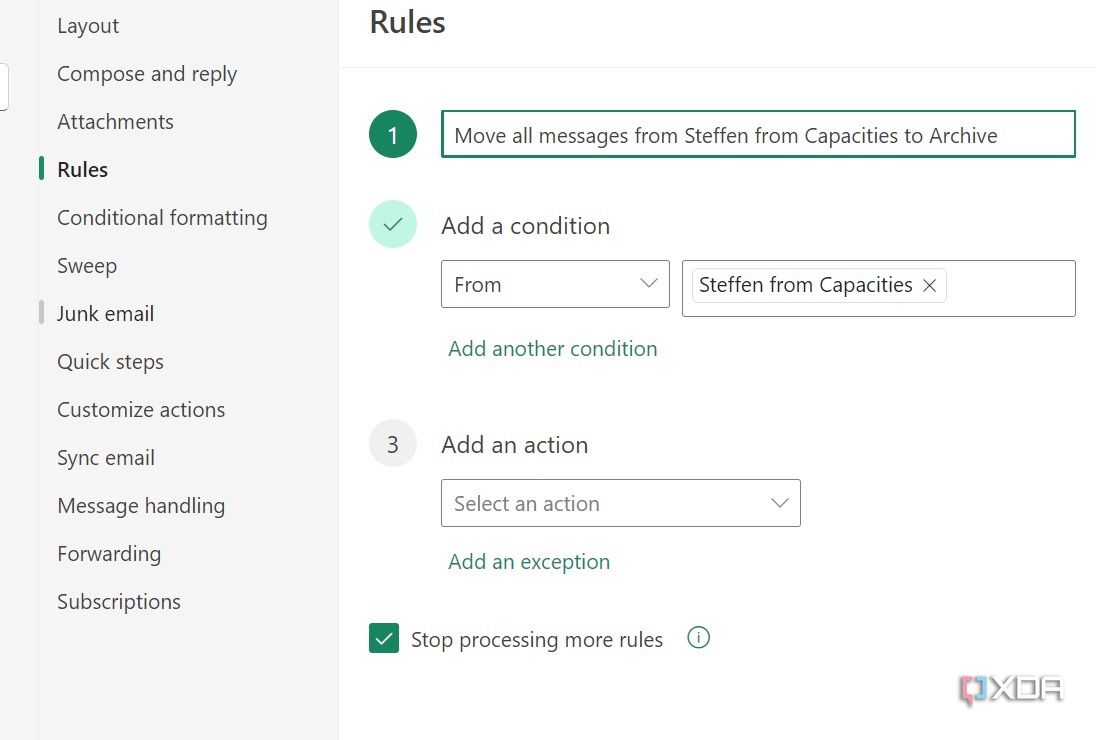The height and width of the screenshot is (740, 1096).
Task: Click the info icon beside Stop processing more rules
Action: 698,638
